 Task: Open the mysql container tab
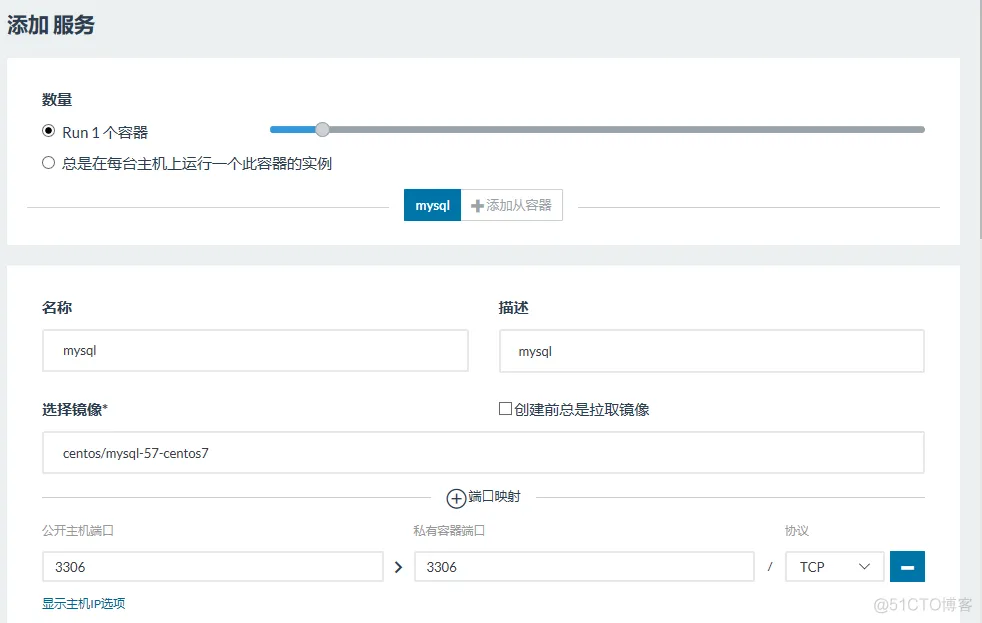point(432,205)
